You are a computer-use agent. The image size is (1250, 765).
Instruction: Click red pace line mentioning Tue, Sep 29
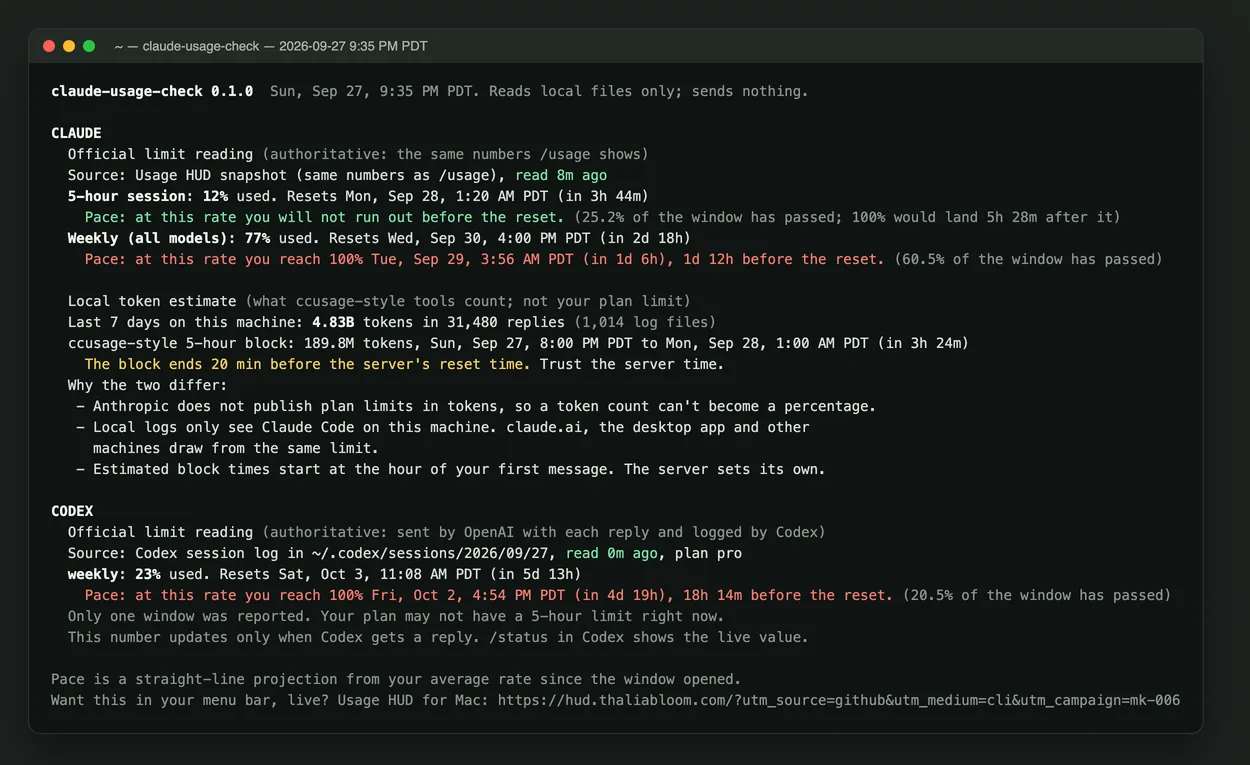pos(485,259)
